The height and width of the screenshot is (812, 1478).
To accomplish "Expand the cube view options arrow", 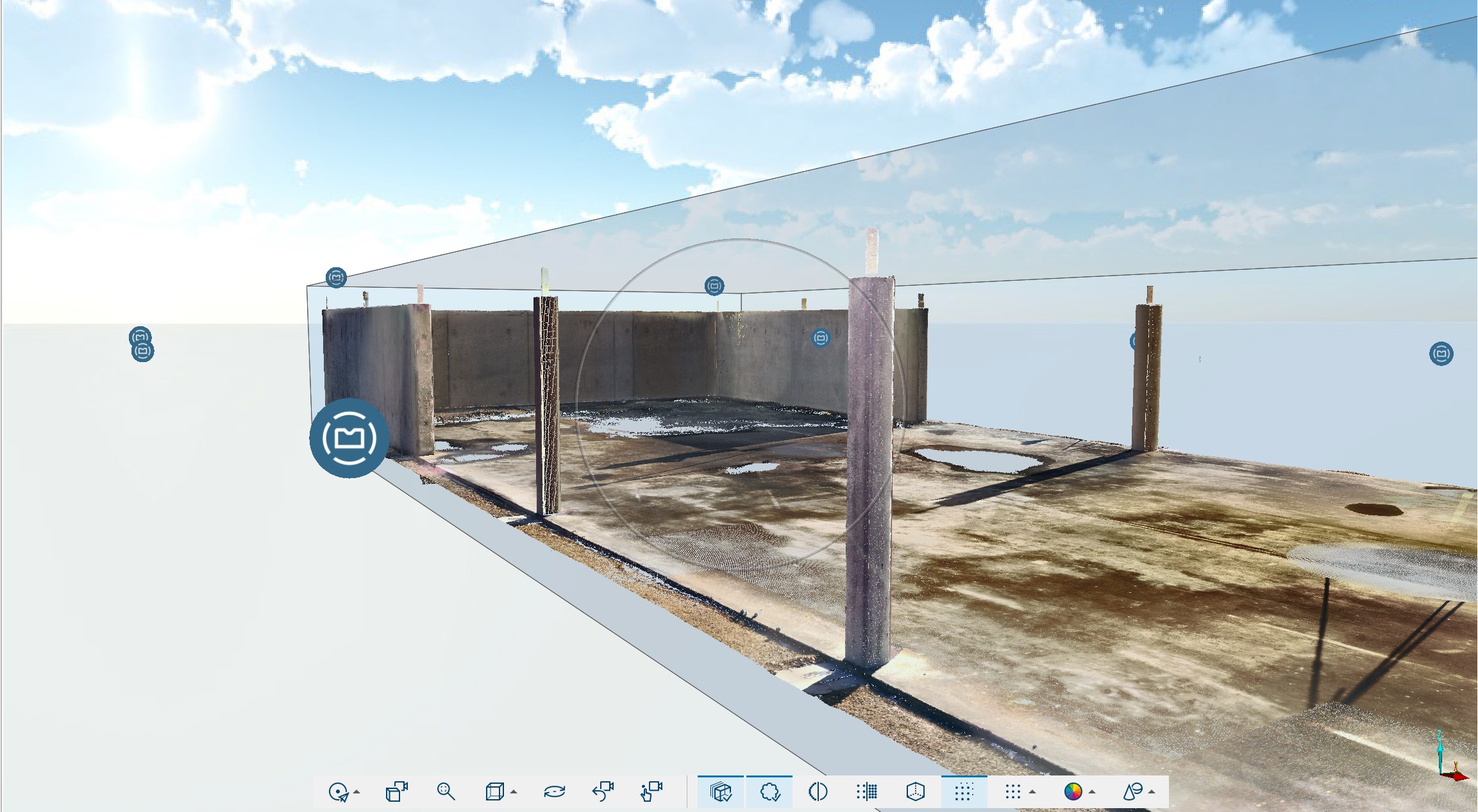I will pyautogui.click(x=514, y=793).
